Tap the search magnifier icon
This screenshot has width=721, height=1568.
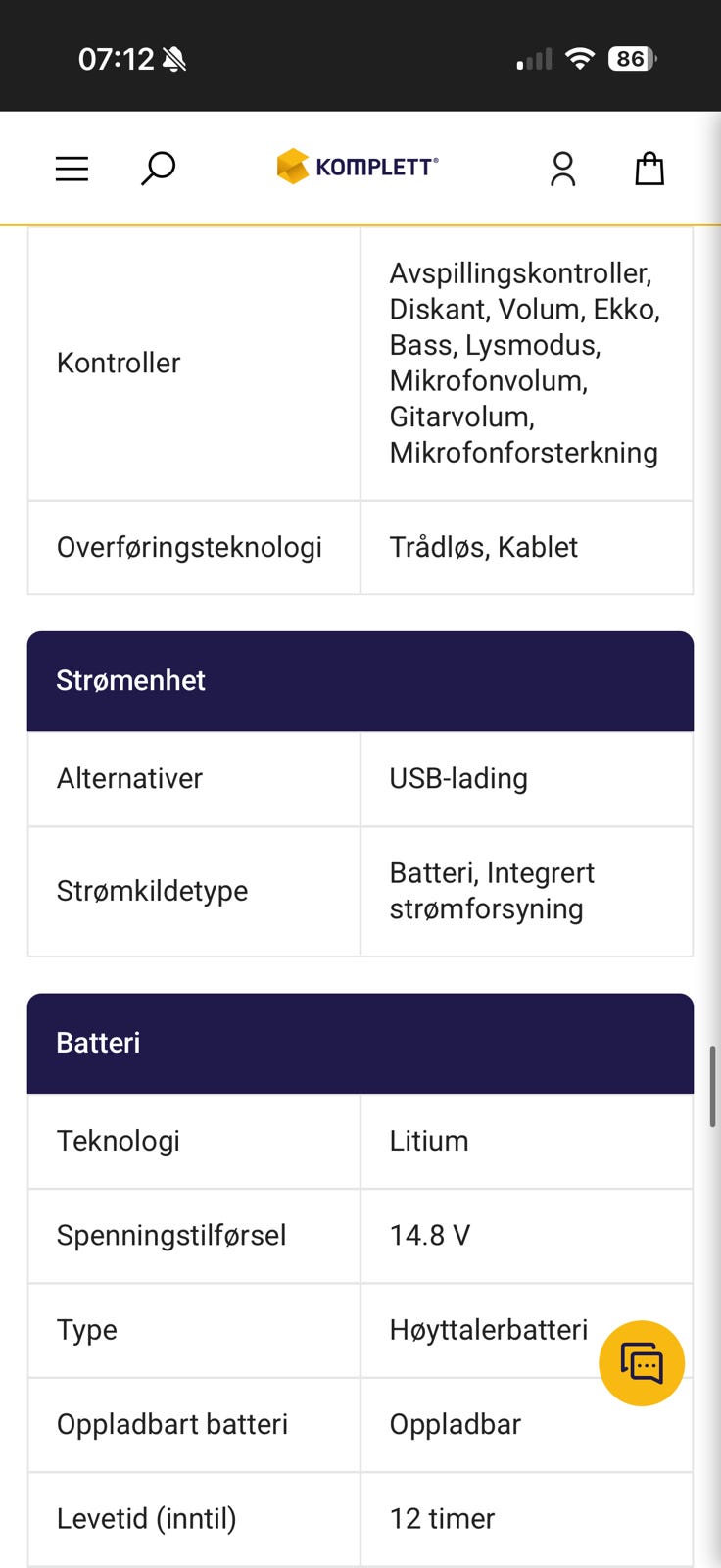[158, 169]
